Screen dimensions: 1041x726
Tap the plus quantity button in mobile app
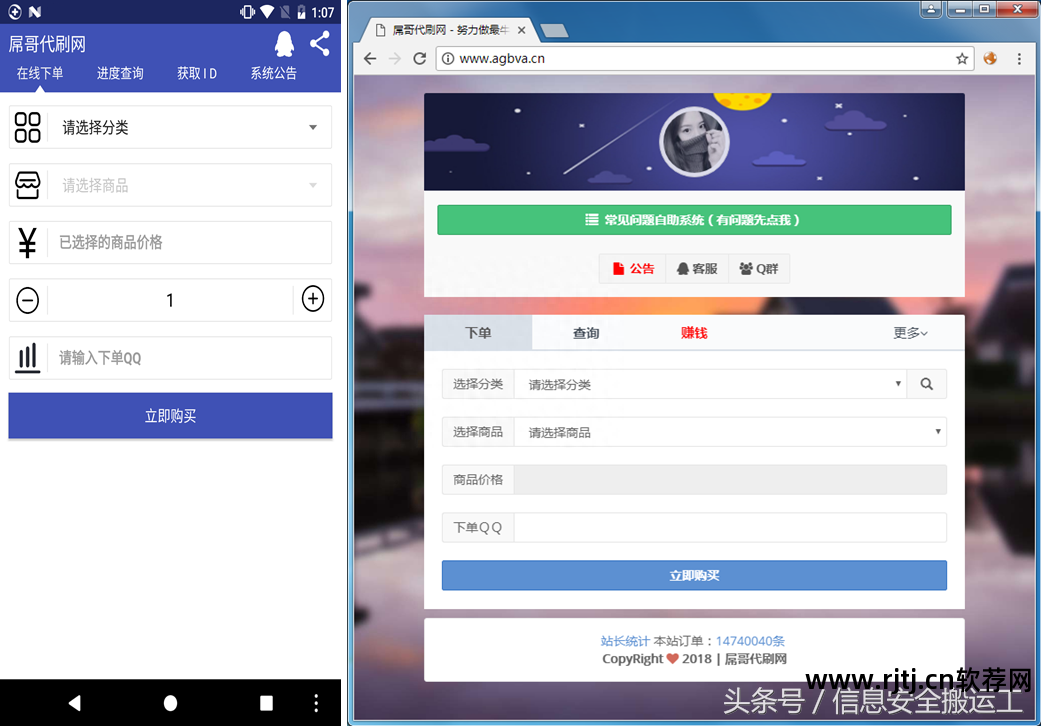click(313, 299)
